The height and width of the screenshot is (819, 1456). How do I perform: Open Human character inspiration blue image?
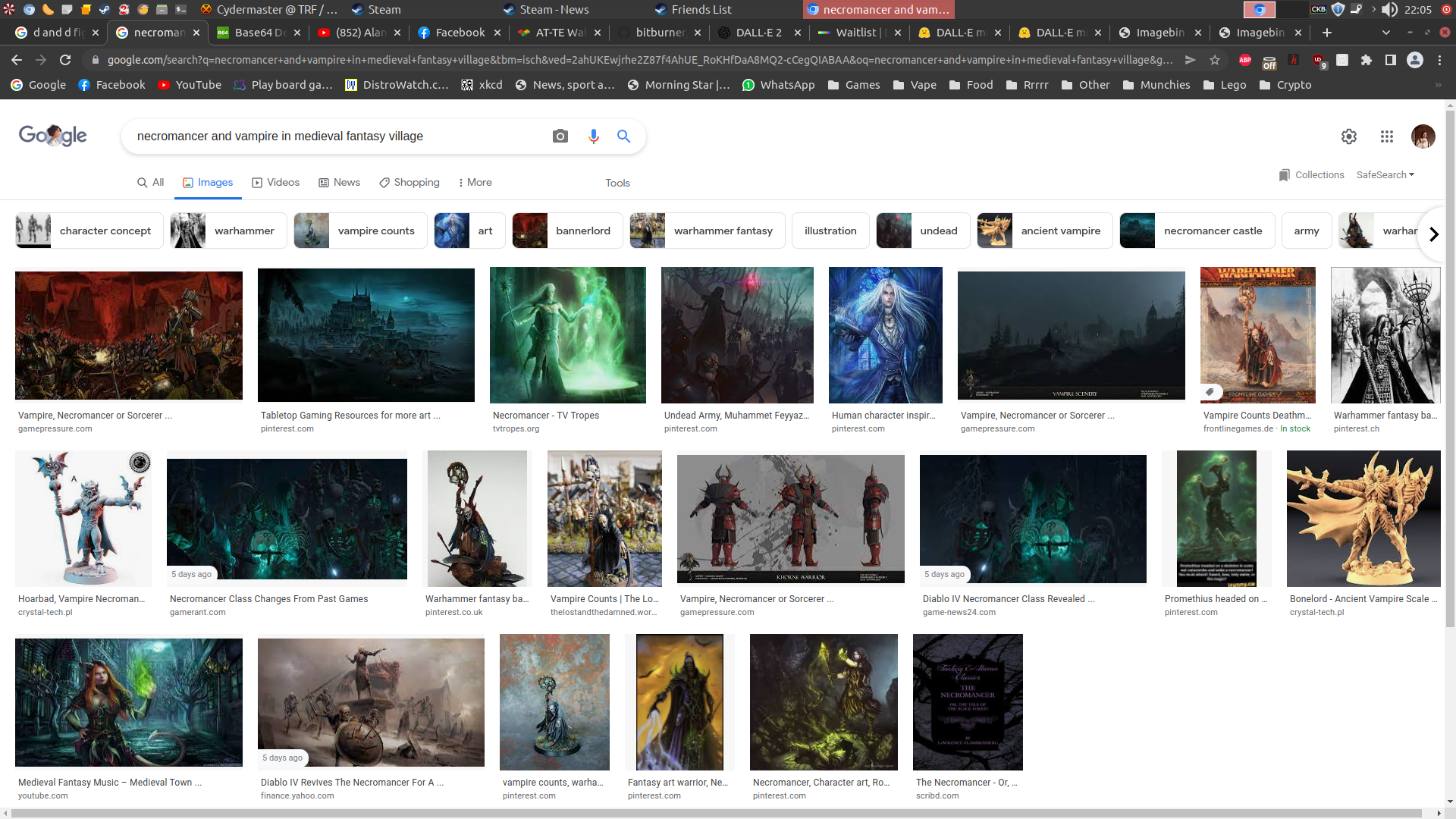tap(886, 334)
